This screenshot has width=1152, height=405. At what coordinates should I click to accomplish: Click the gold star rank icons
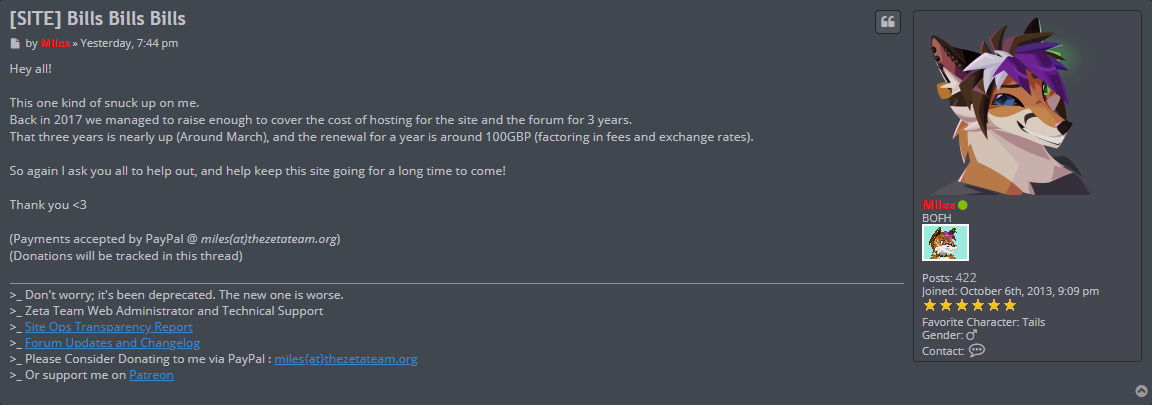(969, 305)
